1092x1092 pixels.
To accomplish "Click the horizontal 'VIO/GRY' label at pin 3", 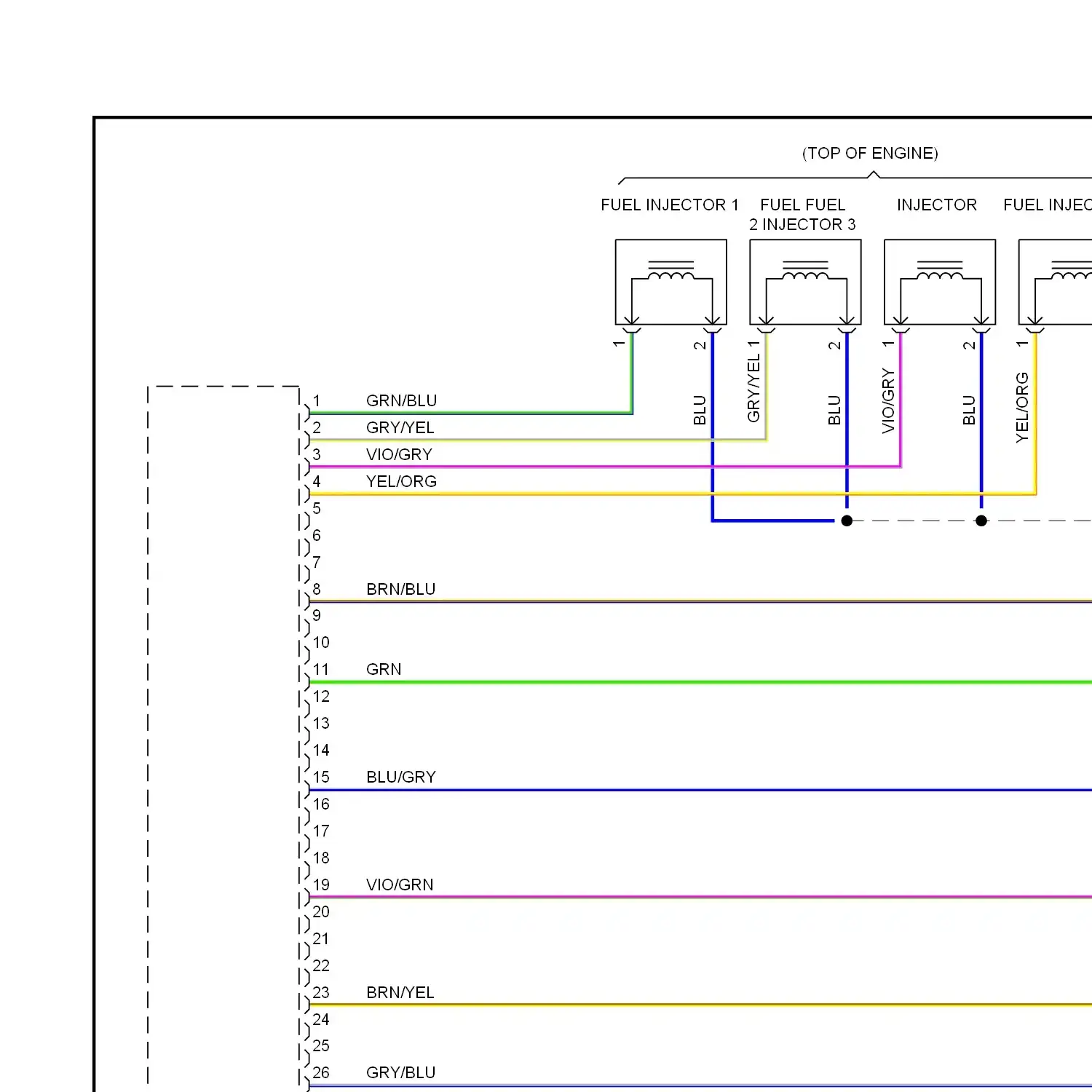I will pos(399,454).
